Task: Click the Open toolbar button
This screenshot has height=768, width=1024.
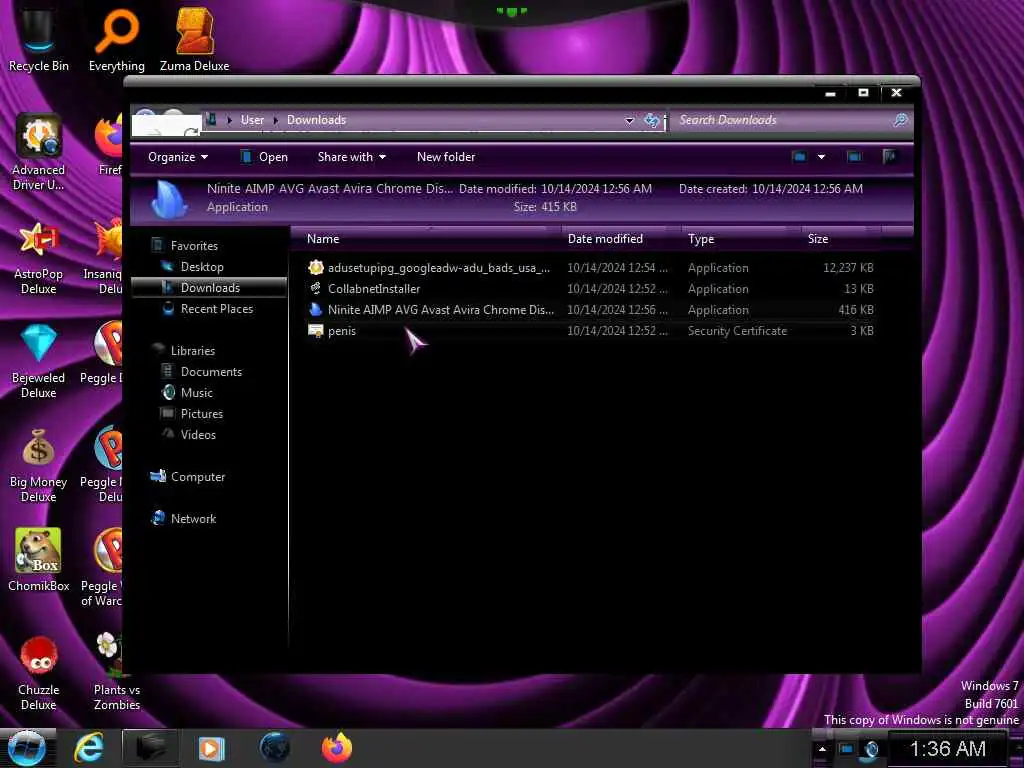Action: pos(264,157)
